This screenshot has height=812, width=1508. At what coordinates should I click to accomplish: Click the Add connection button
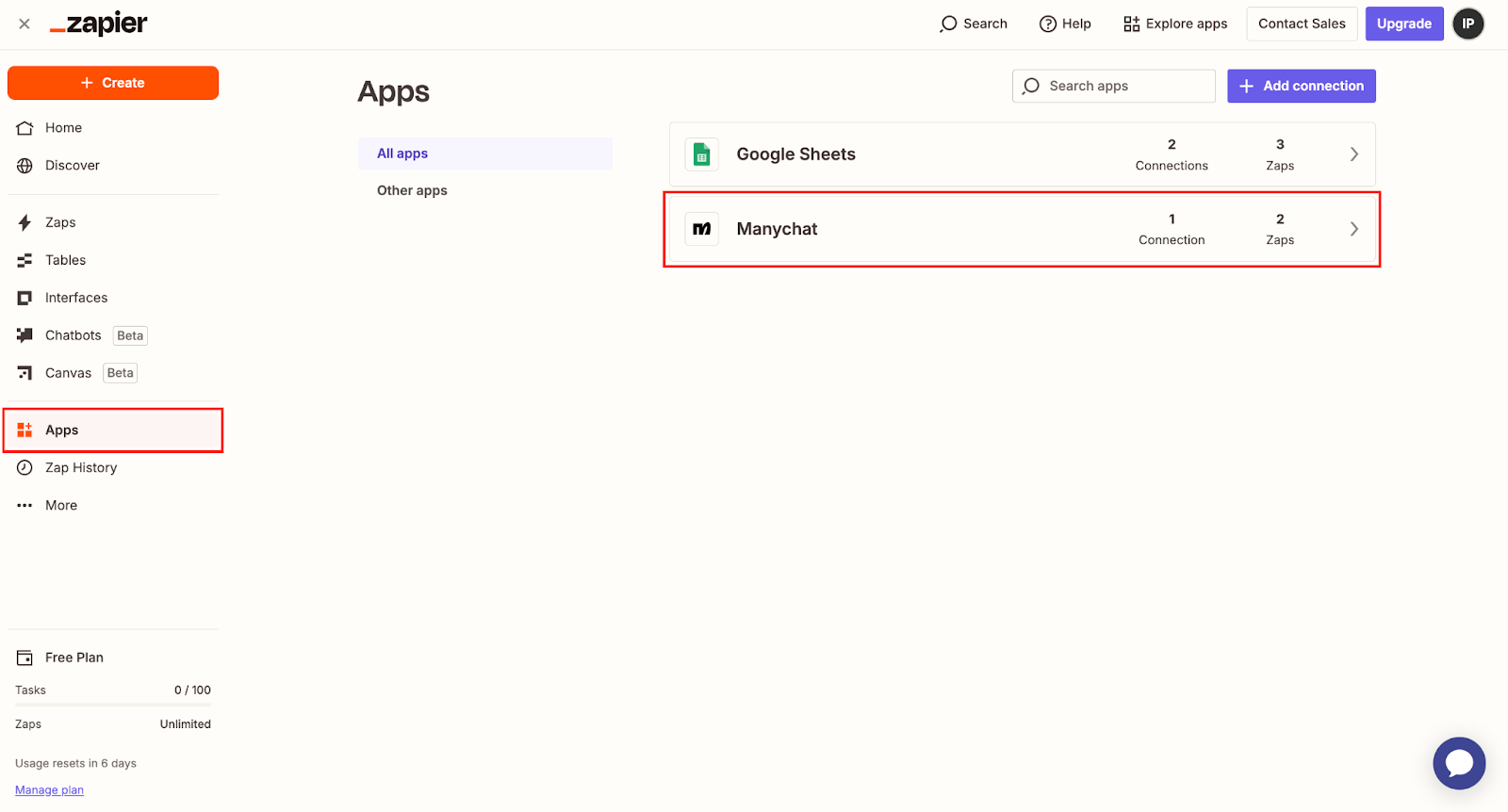click(x=1301, y=86)
